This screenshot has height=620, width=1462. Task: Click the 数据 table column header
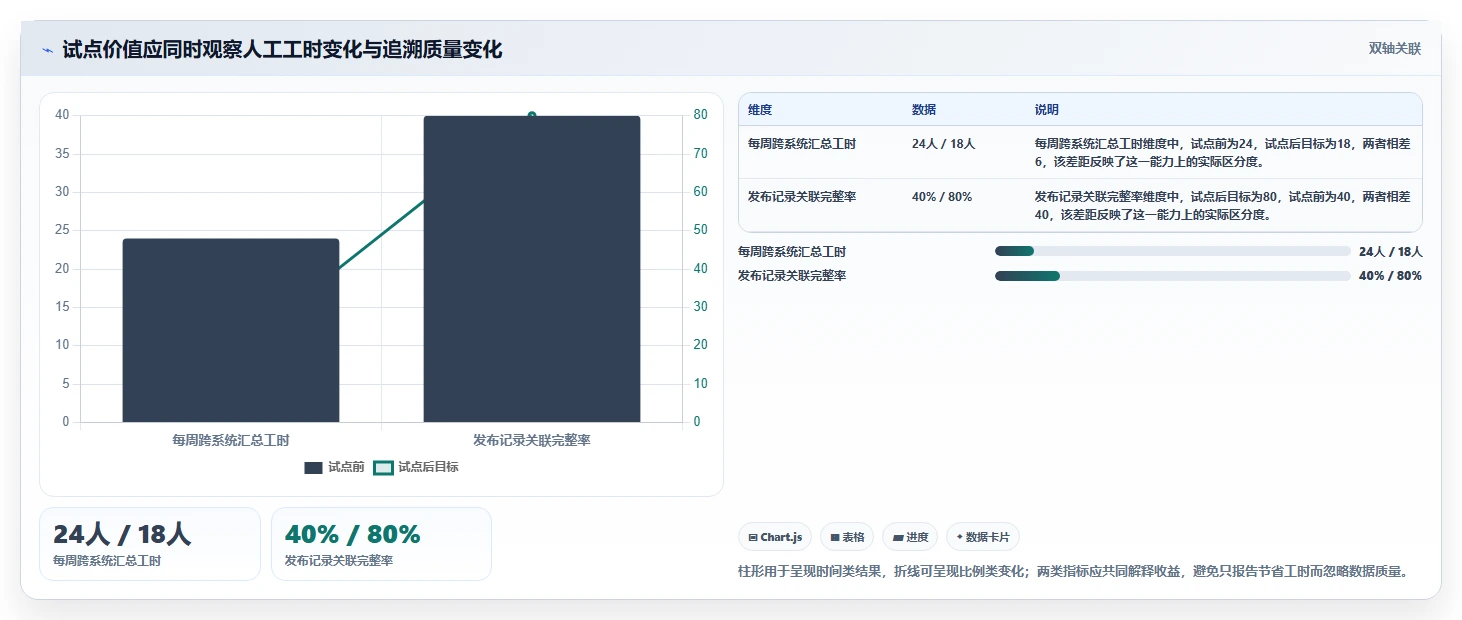[x=924, y=110]
